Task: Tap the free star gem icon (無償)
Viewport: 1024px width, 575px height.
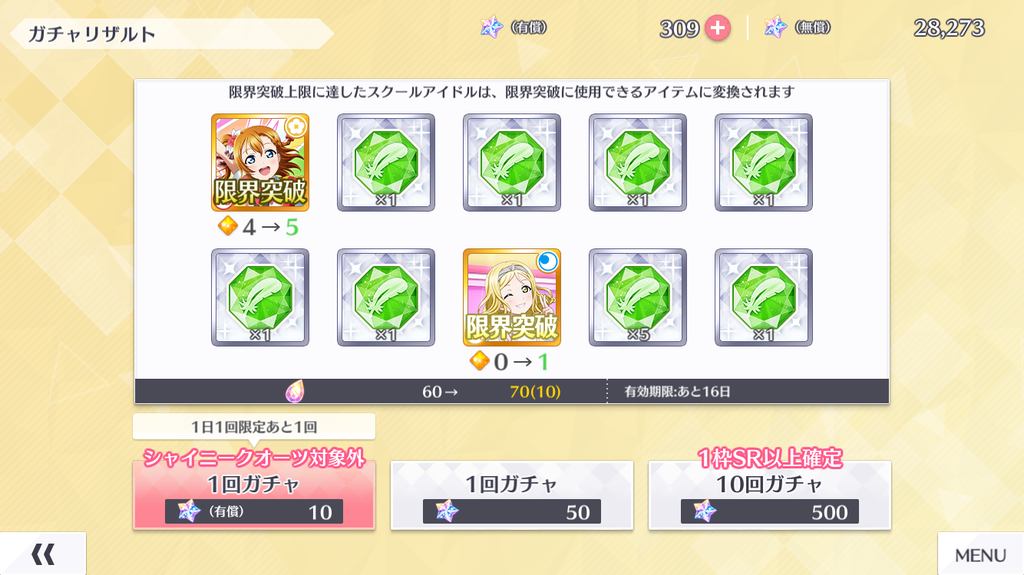Action: (776, 27)
